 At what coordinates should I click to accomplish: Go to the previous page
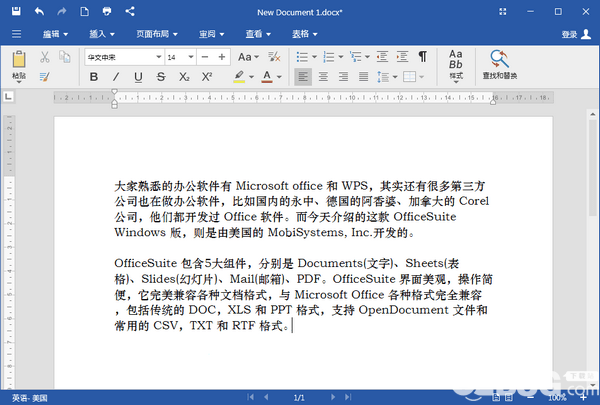[266, 397]
